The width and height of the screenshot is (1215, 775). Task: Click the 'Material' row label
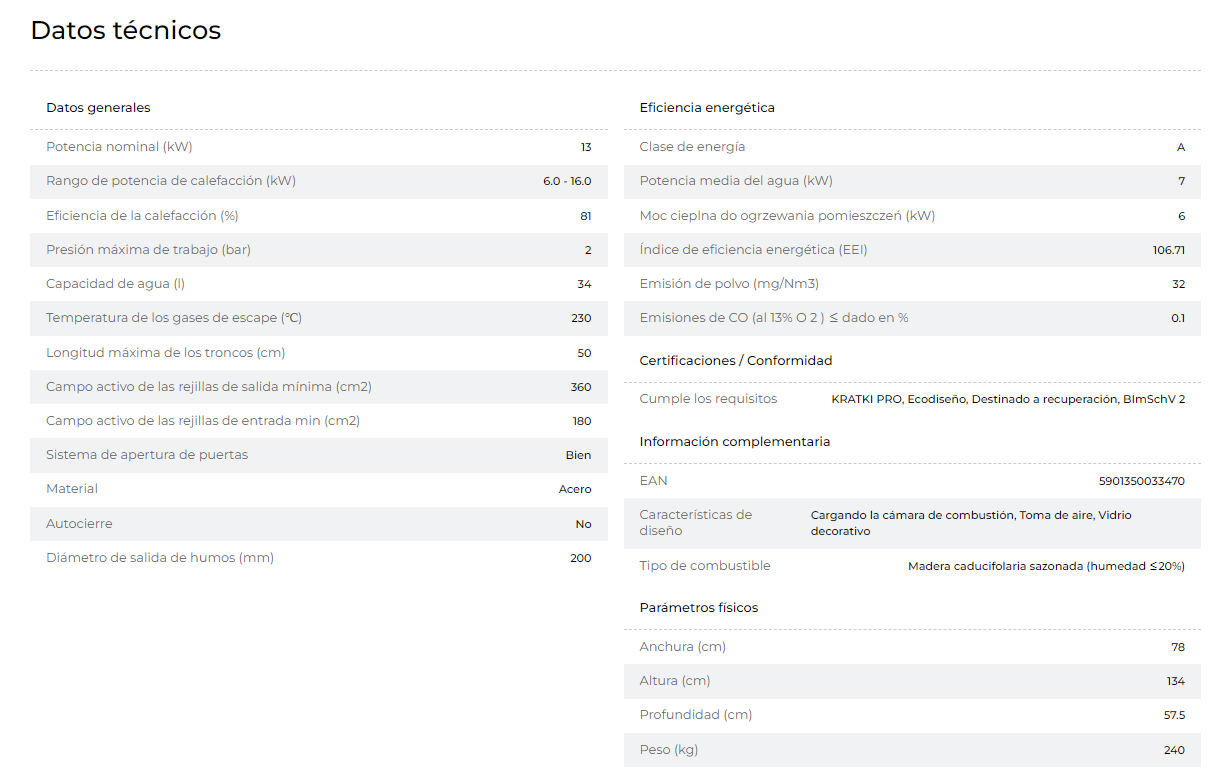click(72, 489)
